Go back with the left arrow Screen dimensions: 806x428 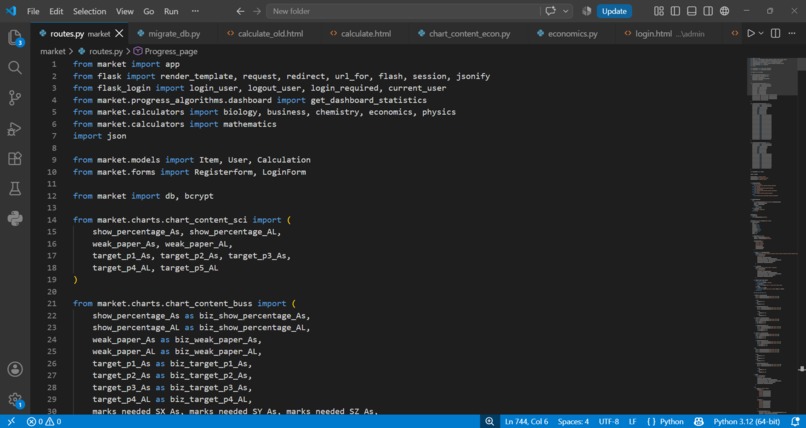240,11
